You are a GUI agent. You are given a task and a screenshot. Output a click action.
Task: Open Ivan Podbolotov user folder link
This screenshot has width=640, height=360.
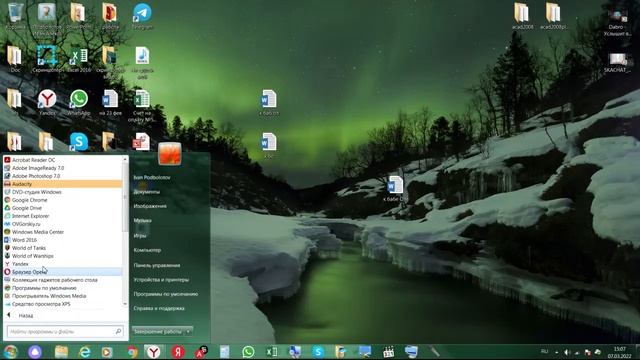click(x=152, y=178)
